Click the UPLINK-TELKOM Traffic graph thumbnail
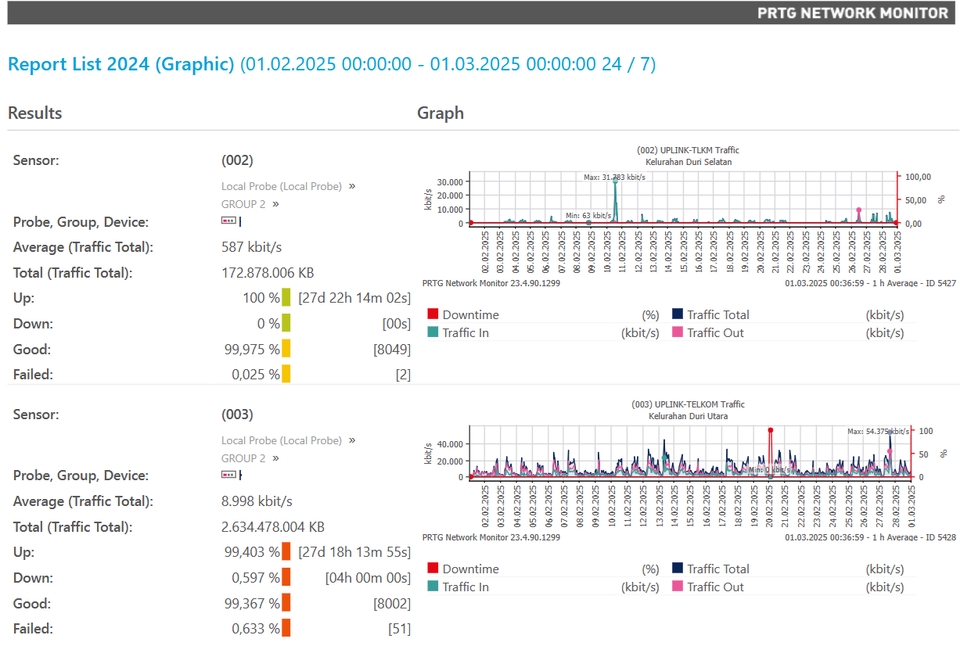The width and height of the screenshot is (960, 646). point(688,470)
